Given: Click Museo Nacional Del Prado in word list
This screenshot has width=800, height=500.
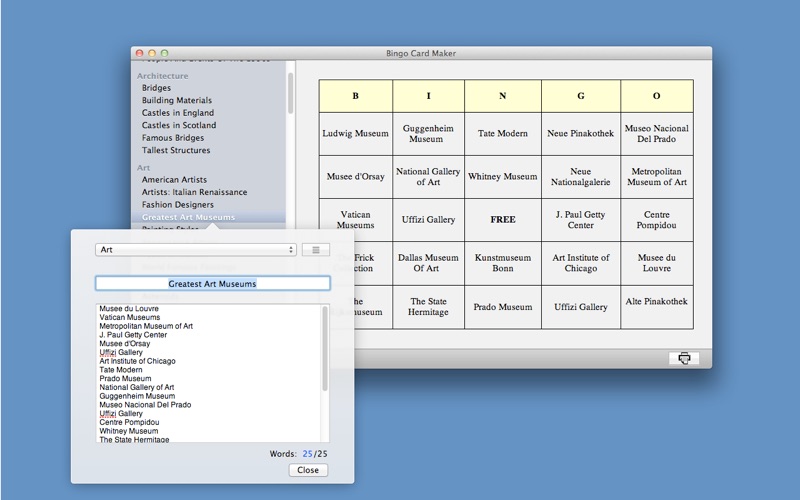Looking at the screenshot, I should (x=145, y=405).
